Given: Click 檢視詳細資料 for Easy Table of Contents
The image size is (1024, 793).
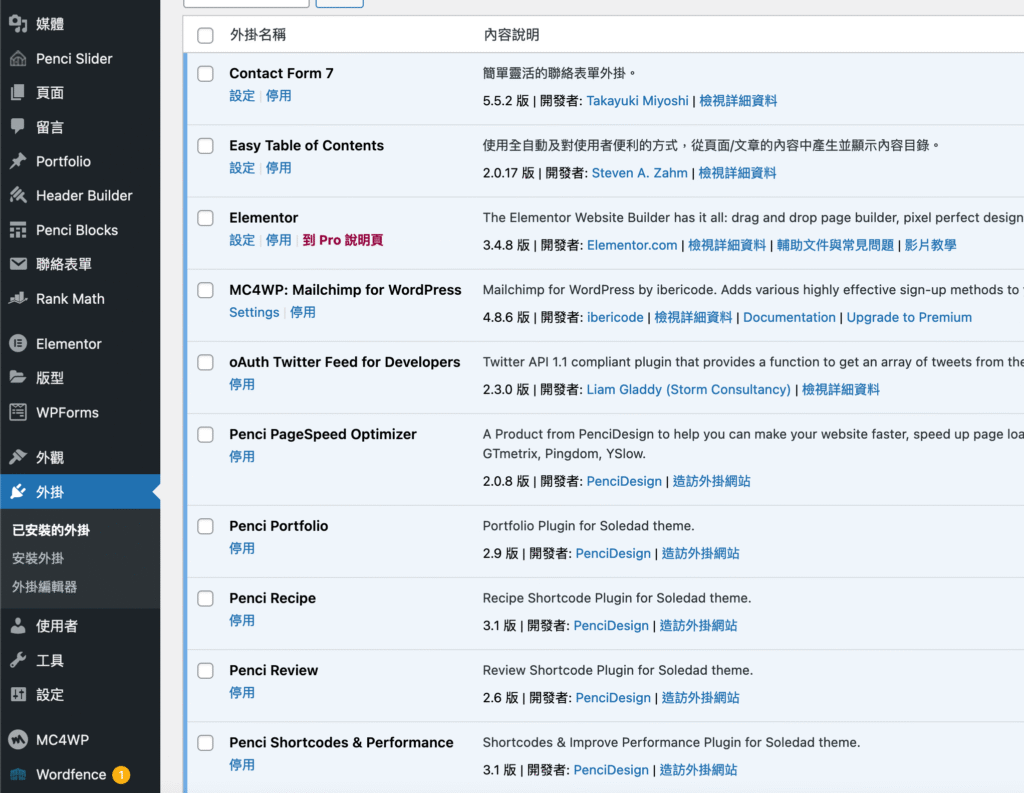Looking at the screenshot, I should 737,173.
